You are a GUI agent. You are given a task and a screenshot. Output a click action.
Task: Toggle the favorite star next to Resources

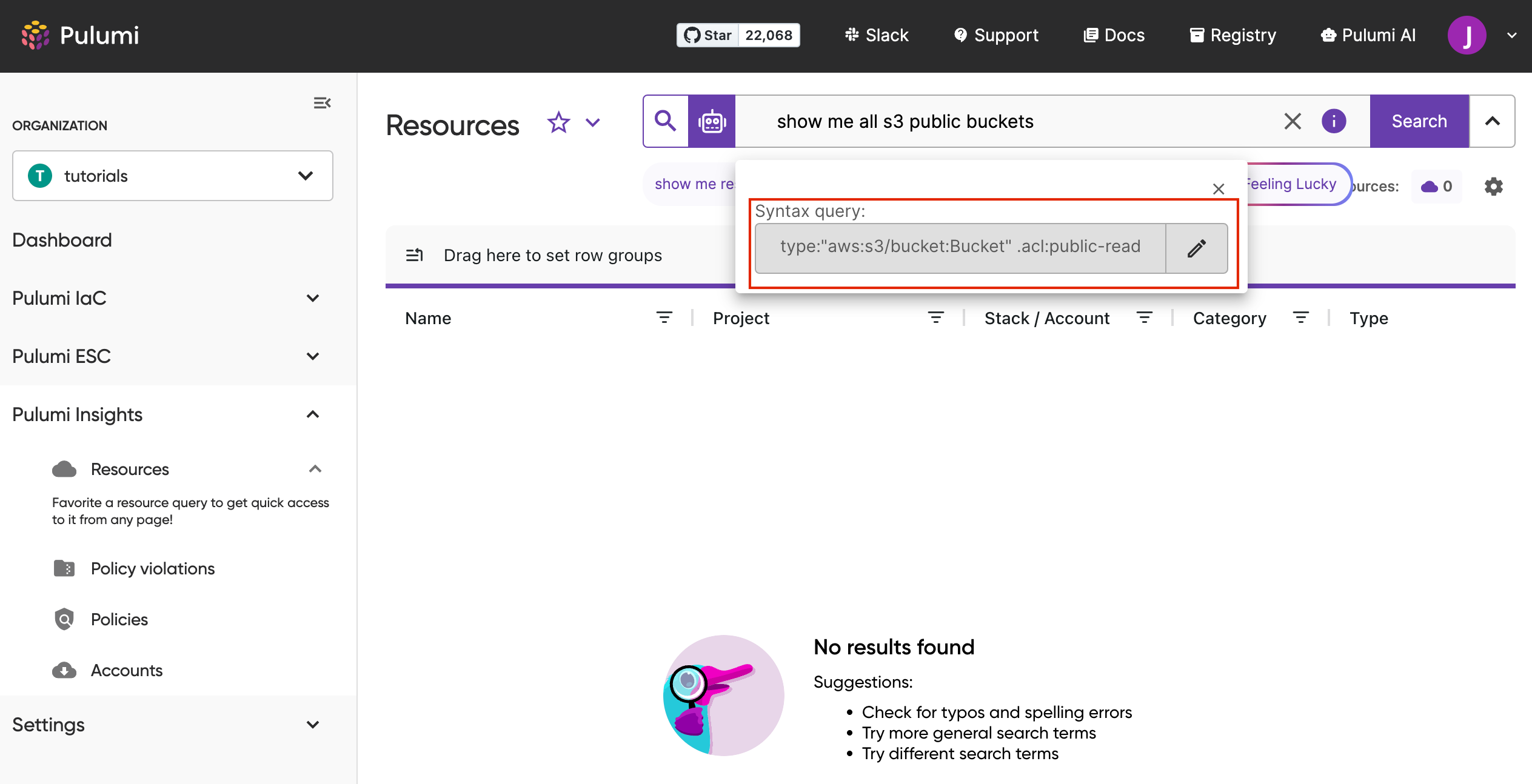point(558,122)
